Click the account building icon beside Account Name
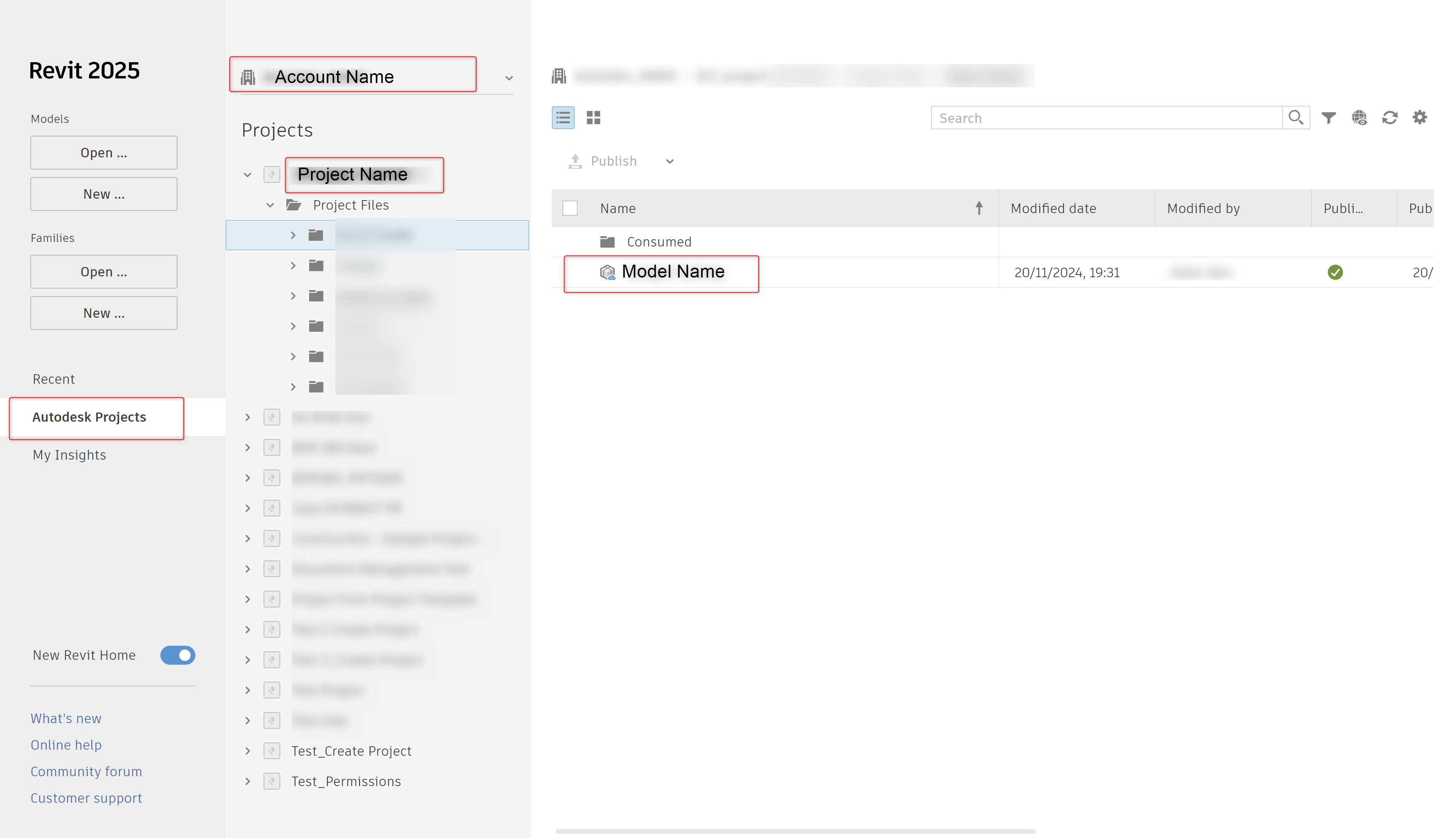This screenshot has height=838, width=1456. [248, 77]
